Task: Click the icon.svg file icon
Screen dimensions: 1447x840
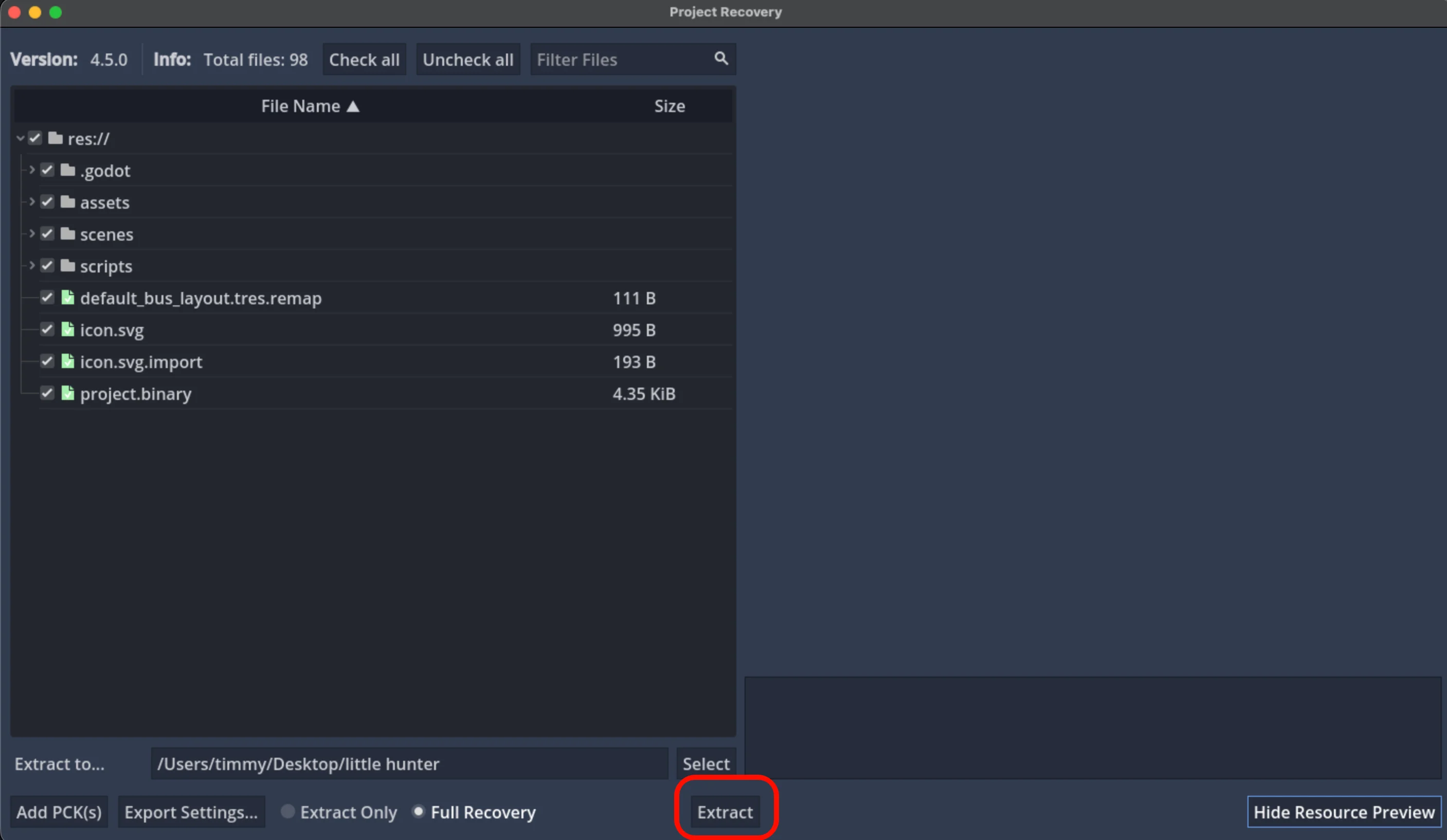Action: [x=68, y=330]
